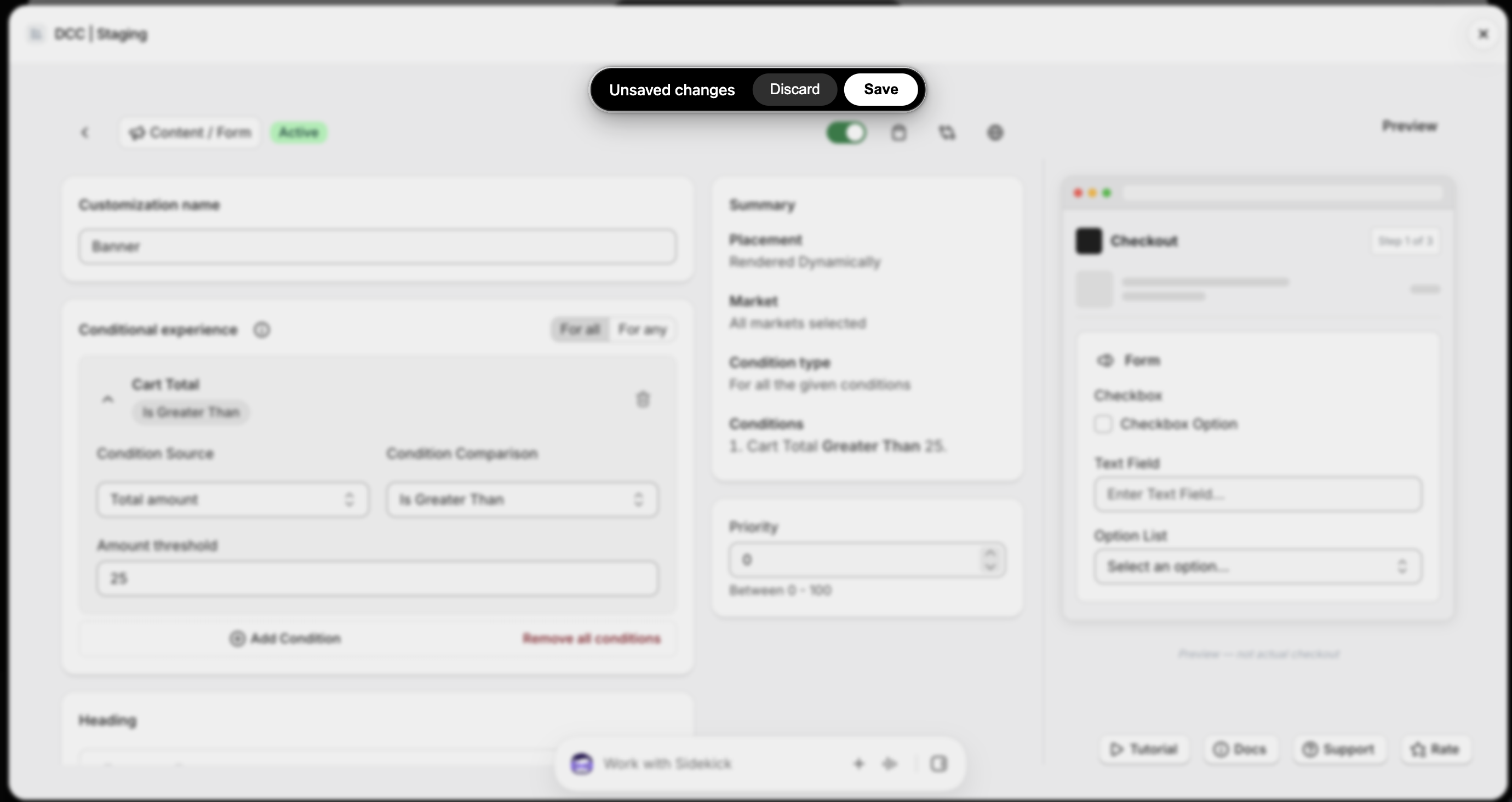
Task: Toggle the Active customization switch
Action: 846,133
